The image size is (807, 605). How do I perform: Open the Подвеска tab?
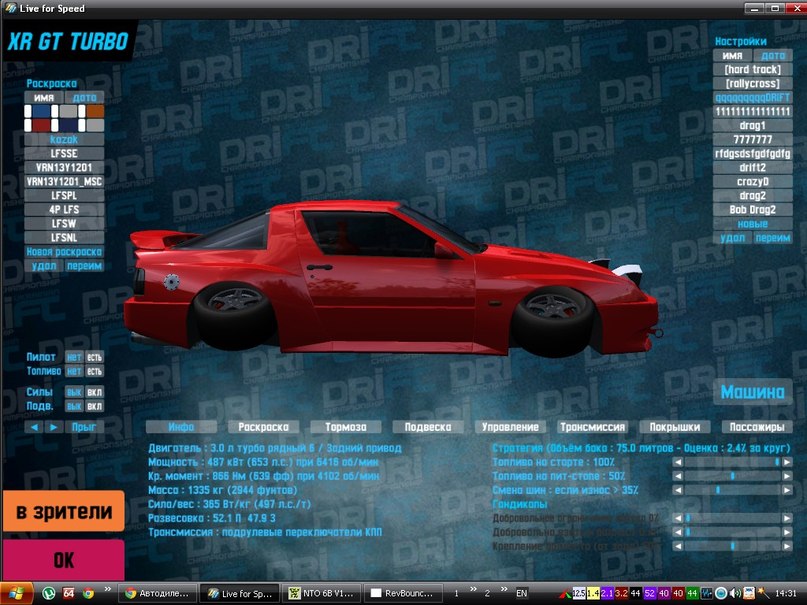coord(428,427)
